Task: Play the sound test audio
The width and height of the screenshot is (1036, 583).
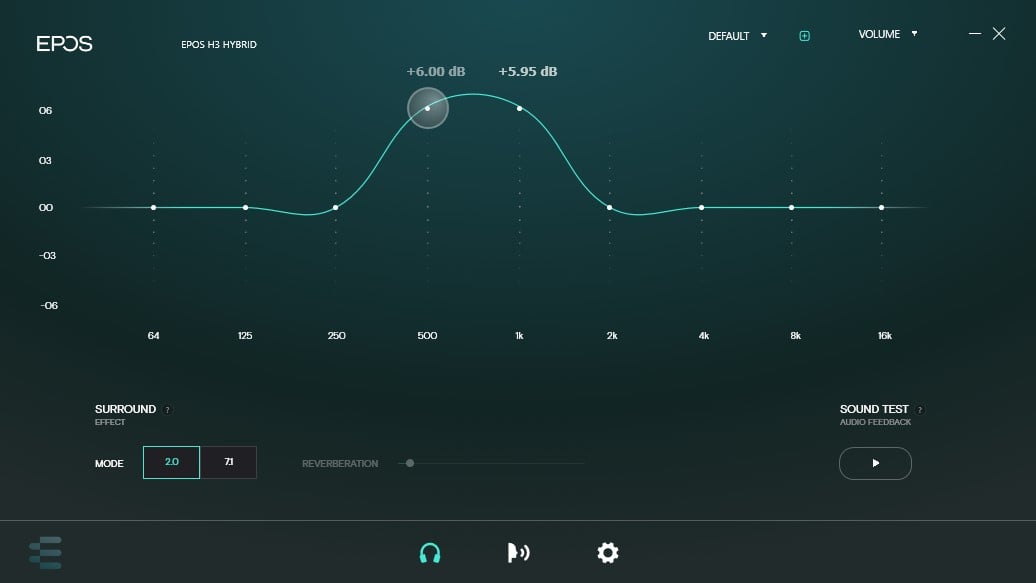Action: pos(875,464)
